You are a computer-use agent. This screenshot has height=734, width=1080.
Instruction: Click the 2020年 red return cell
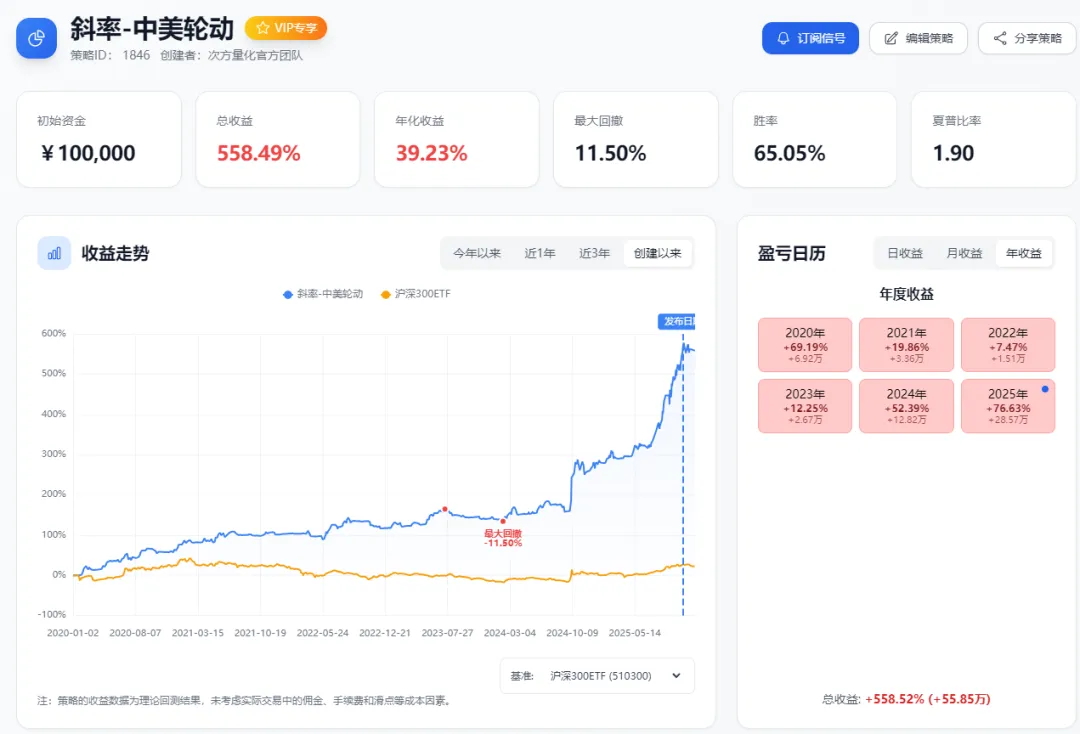(805, 345)
